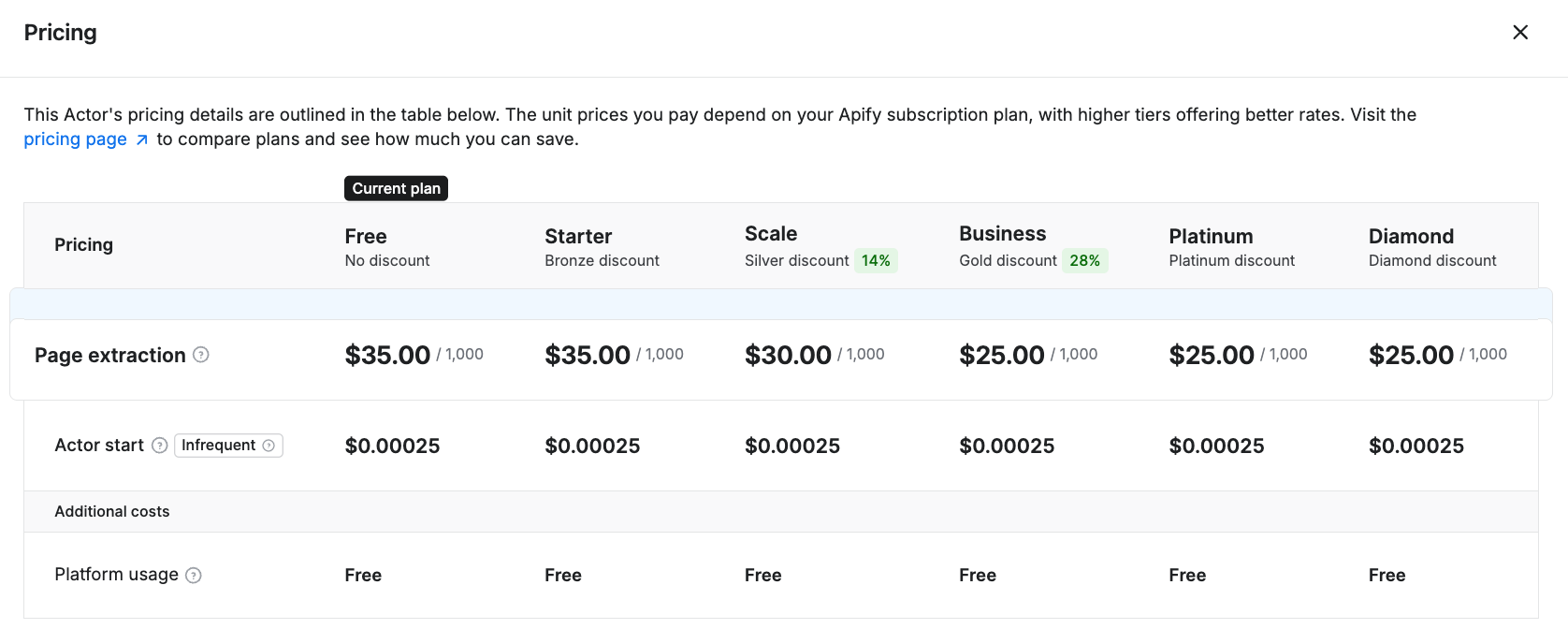Click the Platform usage help icon
1568x629 pixels.
[x=194, y=576]
